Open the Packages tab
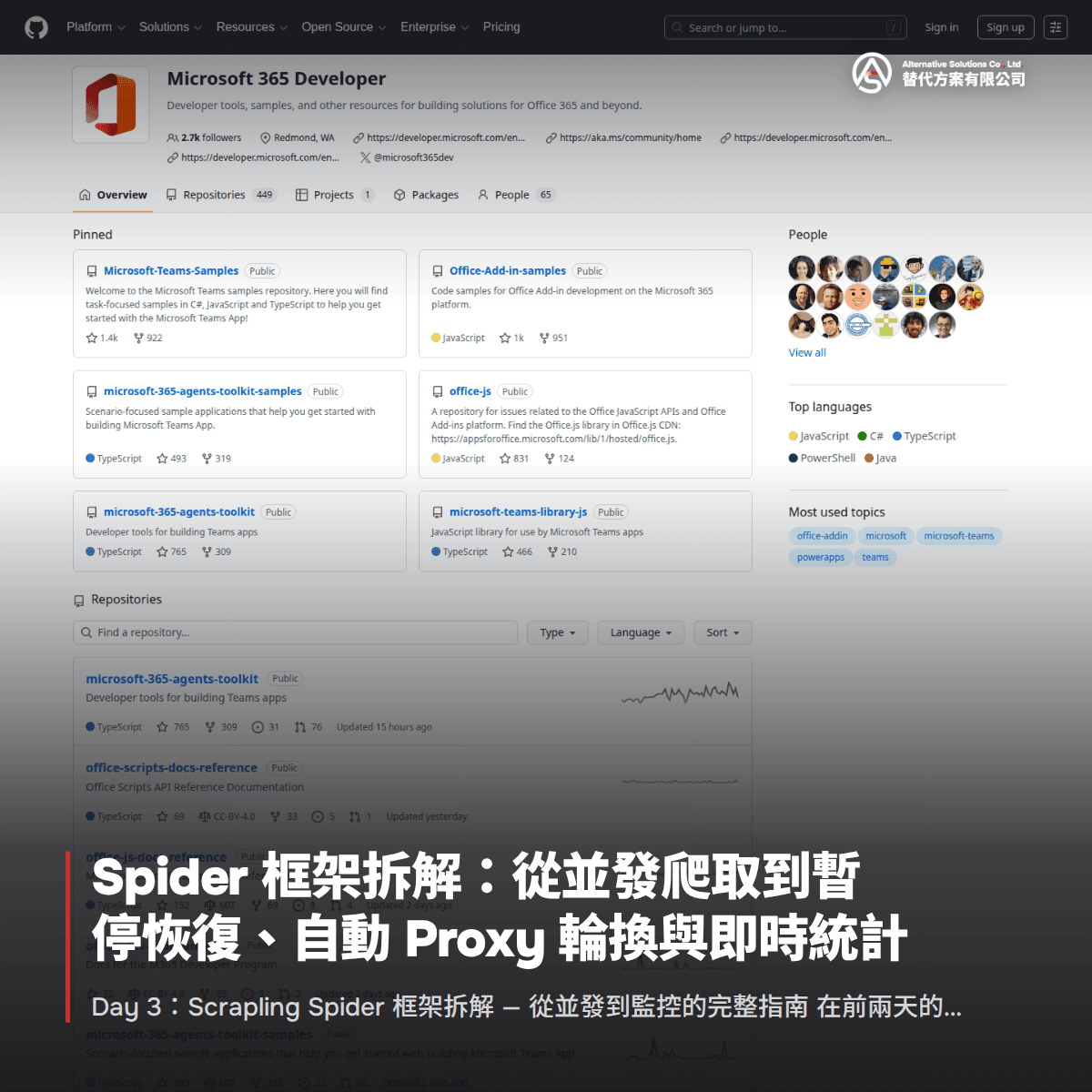Screen dimensions: 1092x1092 (426, 195)
